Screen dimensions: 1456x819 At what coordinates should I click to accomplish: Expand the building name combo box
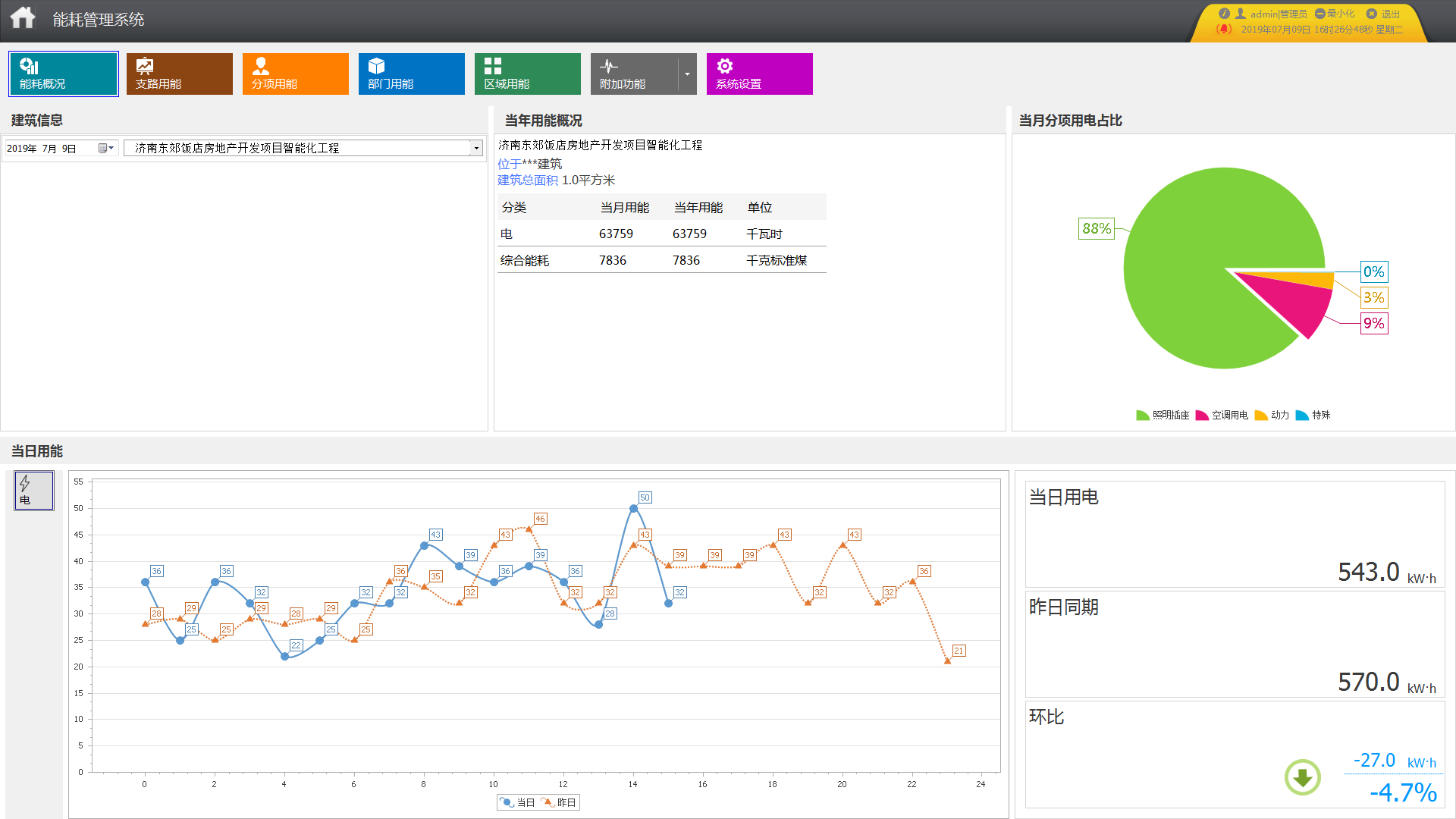coord(476,148)
